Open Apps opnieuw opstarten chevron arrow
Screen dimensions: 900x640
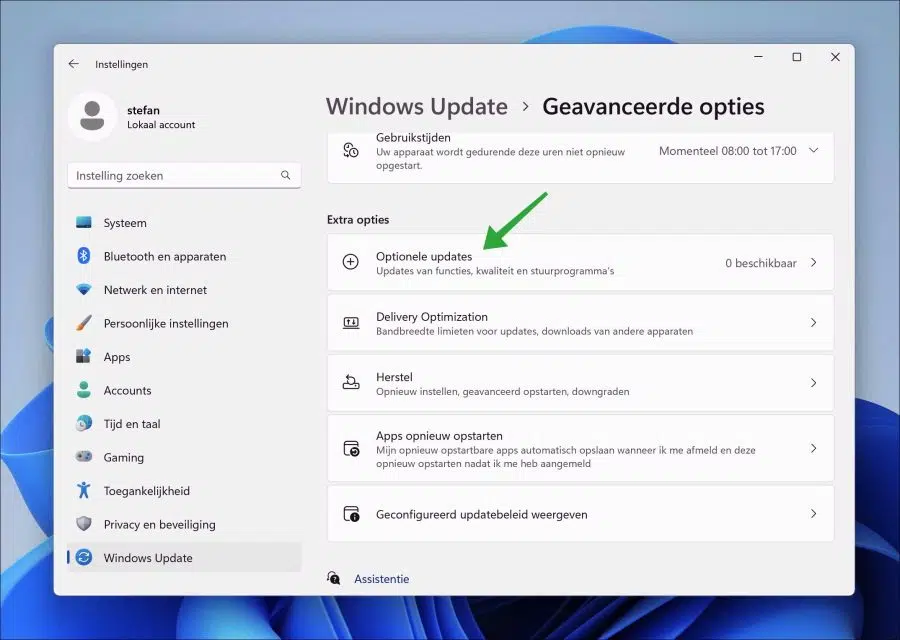[813, 448]
